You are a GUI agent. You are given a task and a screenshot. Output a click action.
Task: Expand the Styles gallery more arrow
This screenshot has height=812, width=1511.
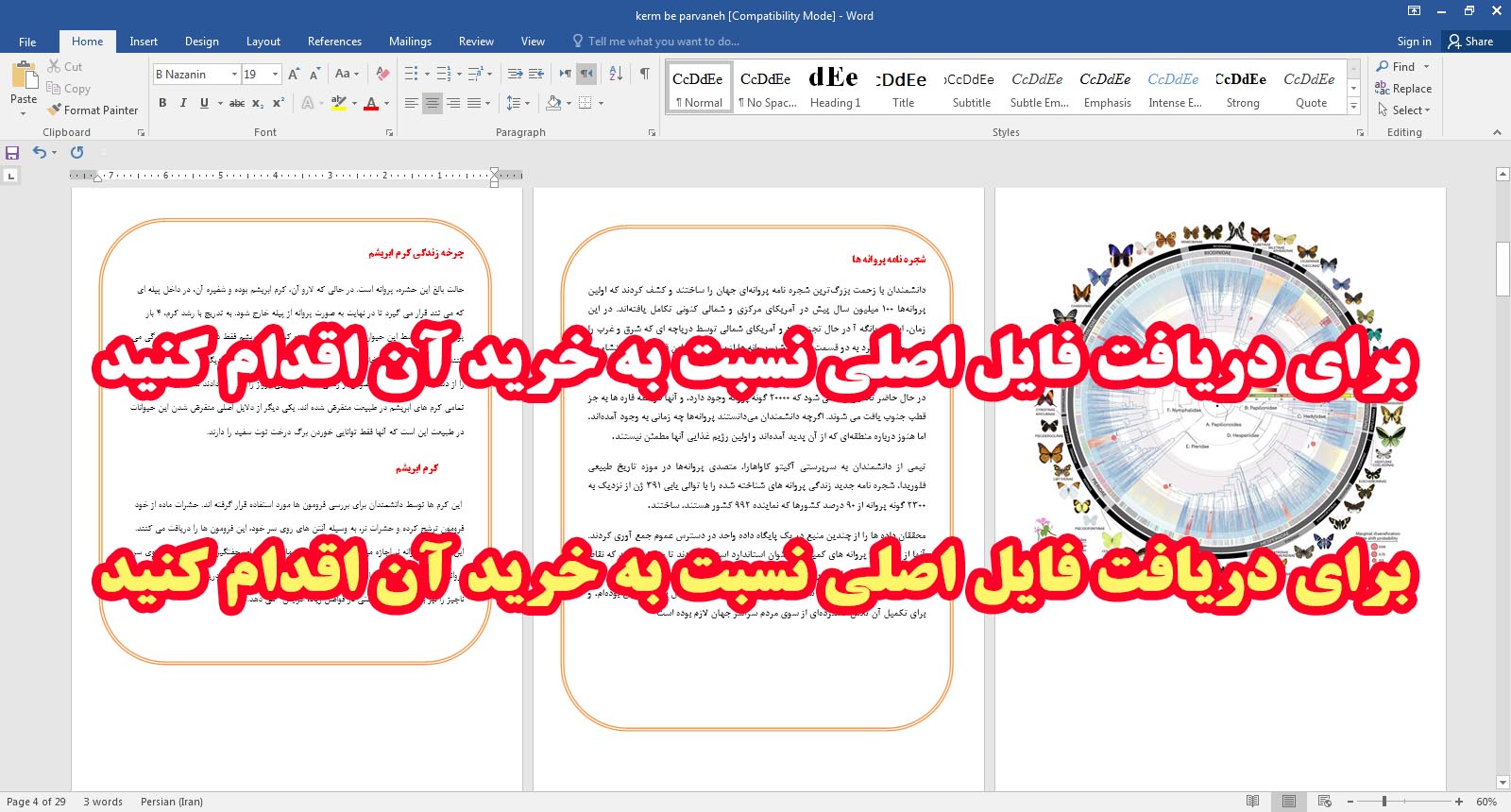[1354, 107]
